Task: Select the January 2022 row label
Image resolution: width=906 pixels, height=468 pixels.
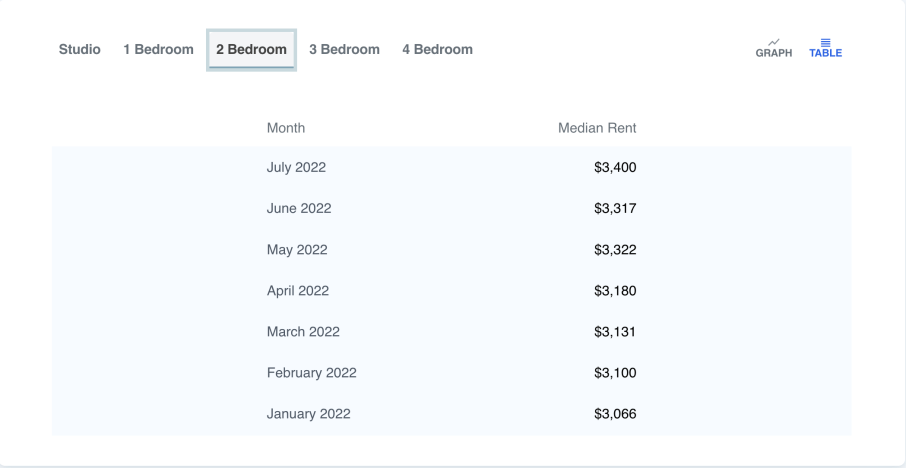Action: tap(308, 414)
